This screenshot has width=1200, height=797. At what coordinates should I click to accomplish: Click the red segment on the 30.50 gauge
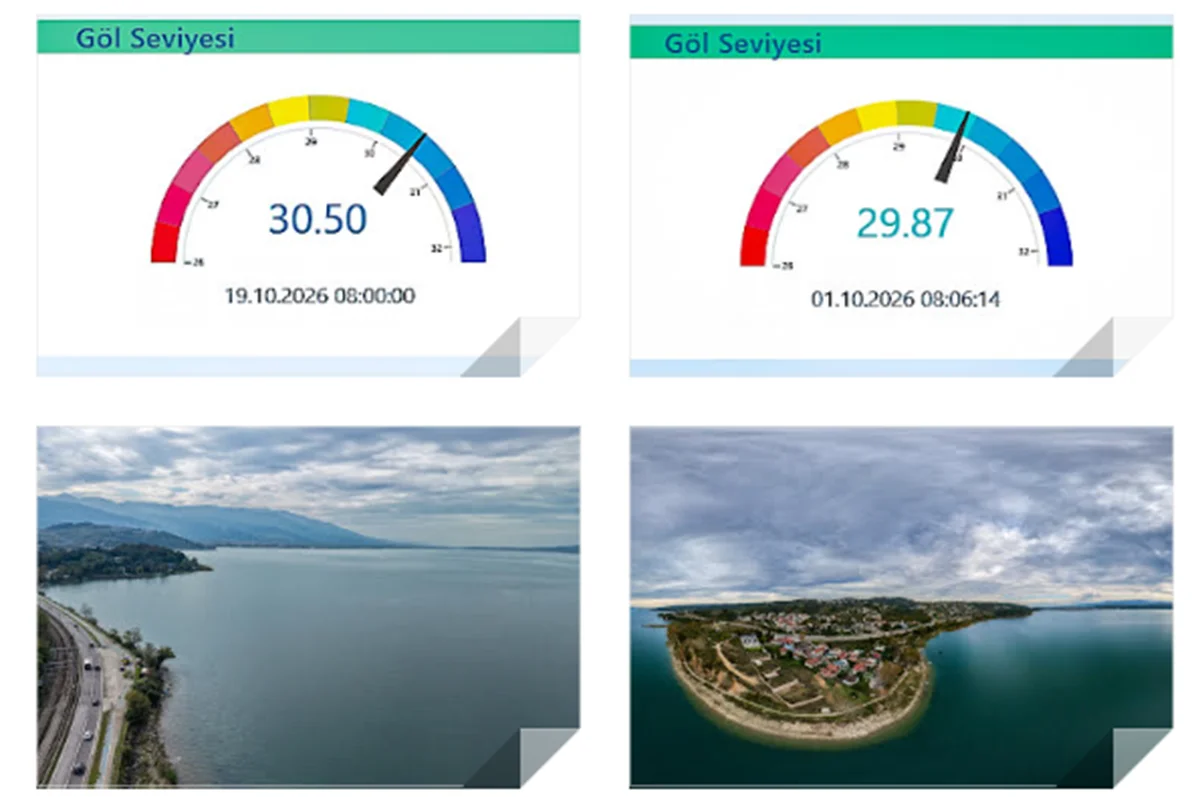coord(164,243)
